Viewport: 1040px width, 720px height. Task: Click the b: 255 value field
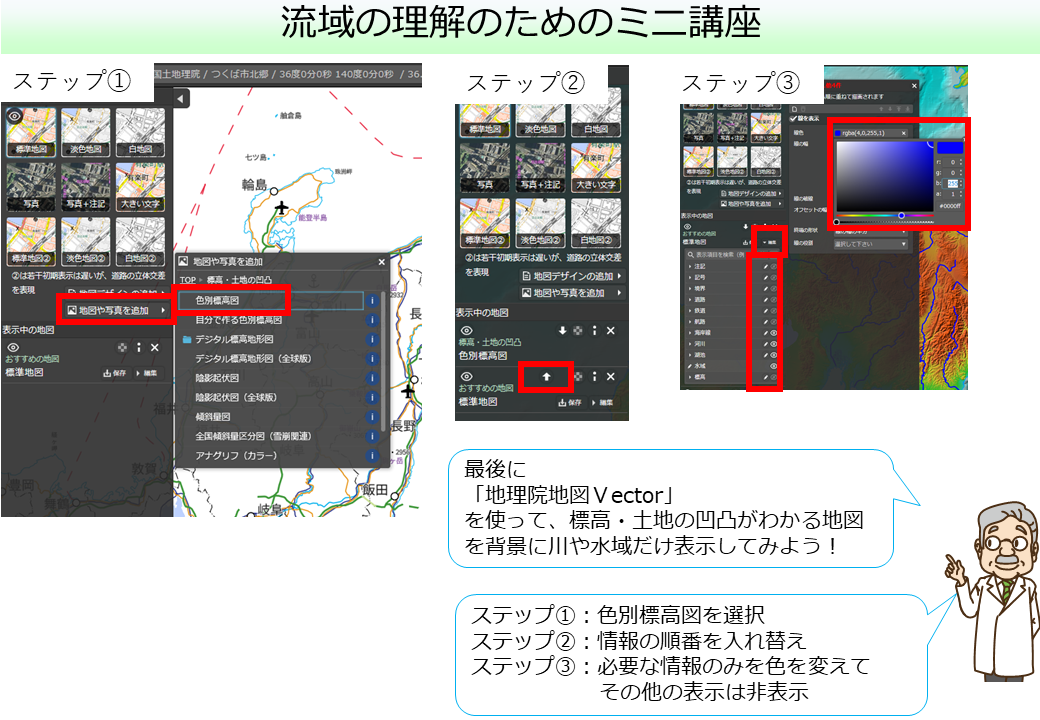coord(953,184)
